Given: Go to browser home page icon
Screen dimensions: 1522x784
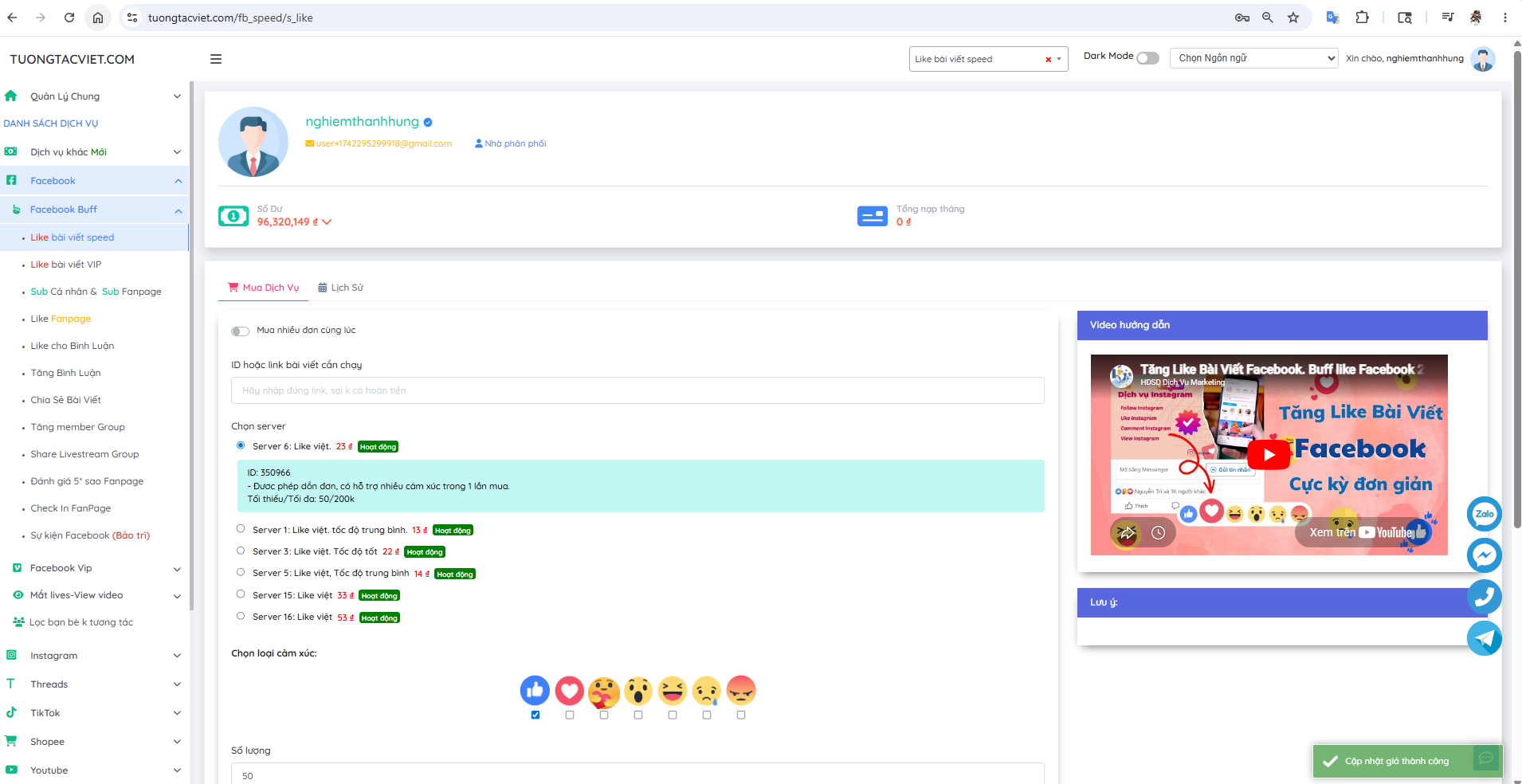Looking at the screenshot, I should click(x=98, y=18).
